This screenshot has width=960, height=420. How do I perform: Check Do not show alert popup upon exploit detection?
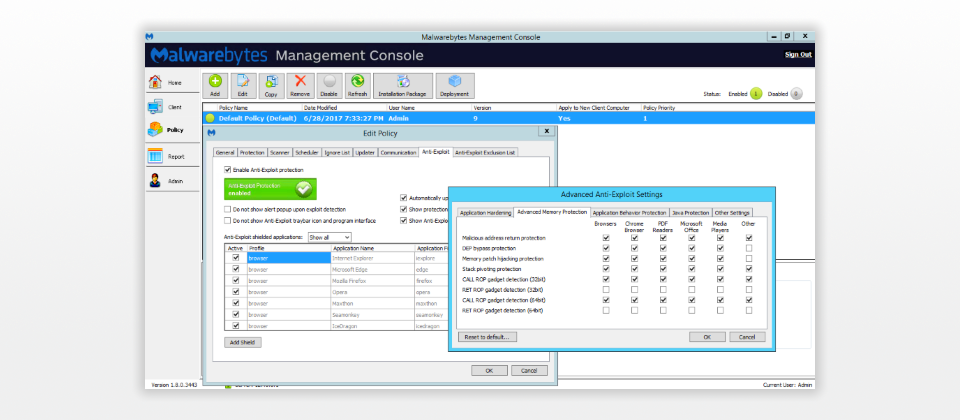(x=228, y=209)
